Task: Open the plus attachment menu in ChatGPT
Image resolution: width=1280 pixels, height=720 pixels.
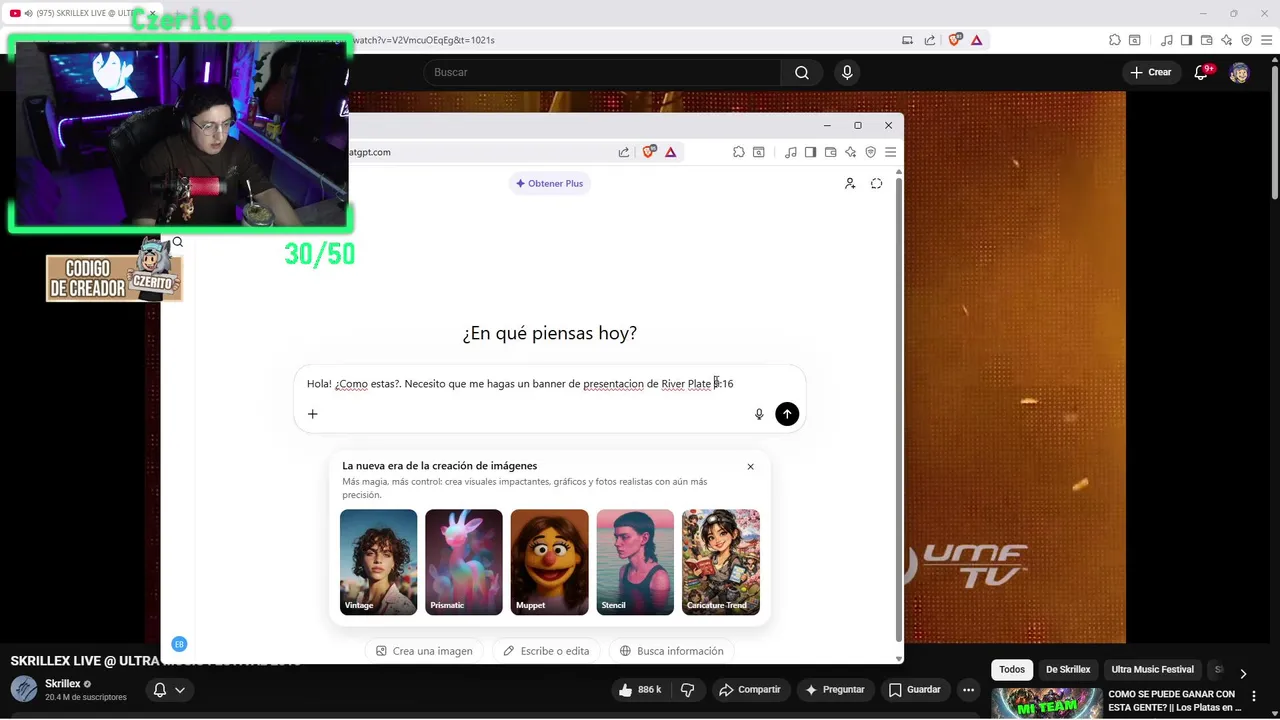Action: pos(312,414)
